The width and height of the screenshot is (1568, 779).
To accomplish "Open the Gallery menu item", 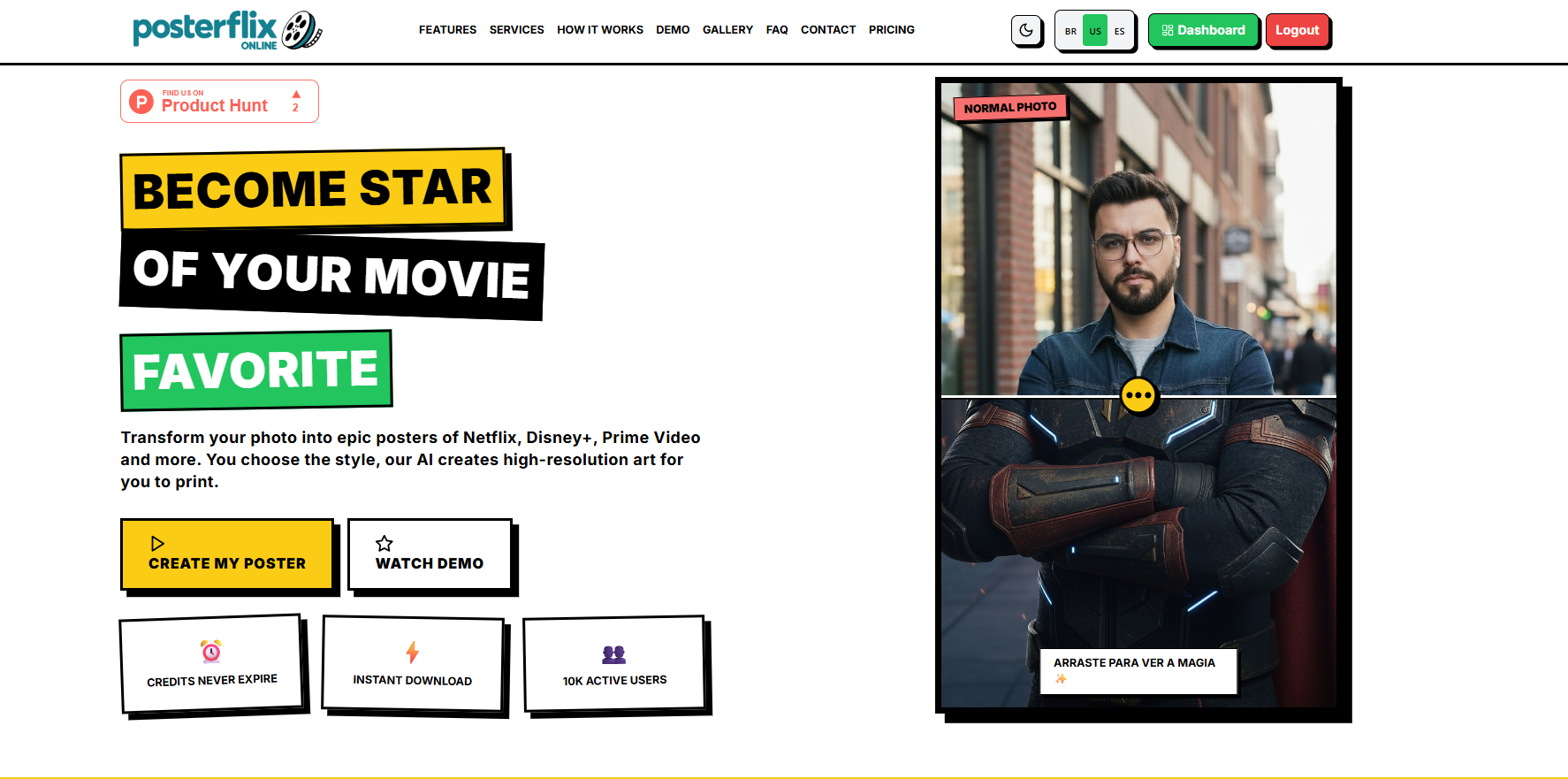I will (727, 30).
